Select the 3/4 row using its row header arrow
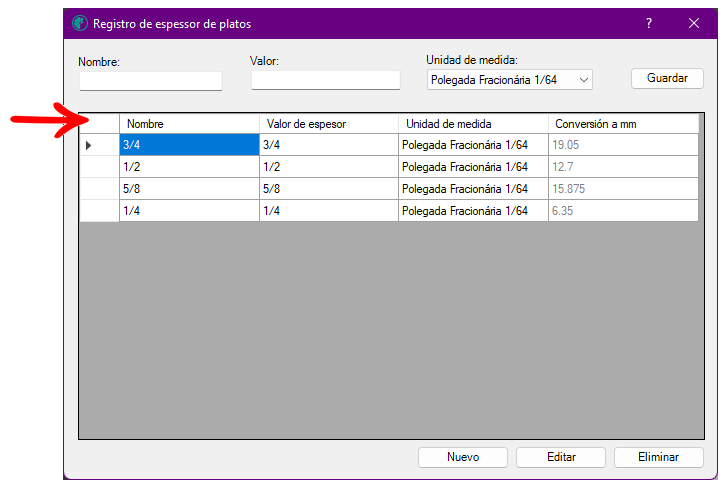The image size is (726, 487). coord(99,145)
